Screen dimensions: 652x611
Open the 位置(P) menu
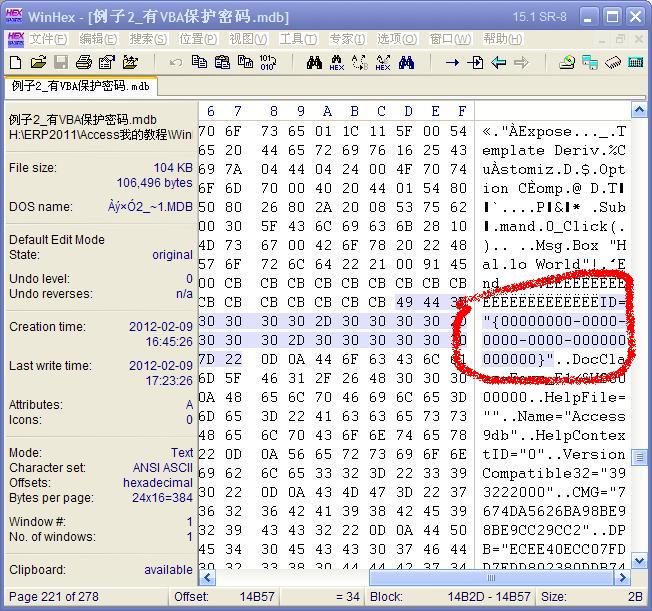tap(198, 39)
